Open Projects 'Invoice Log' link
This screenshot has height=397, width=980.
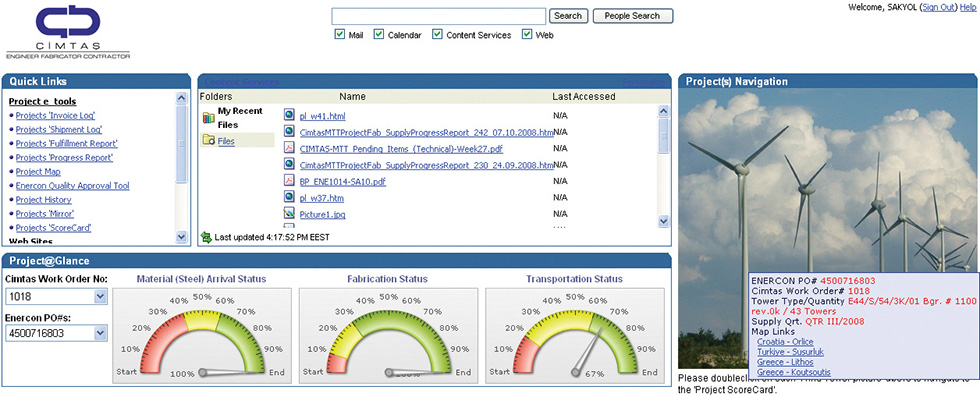55,116
